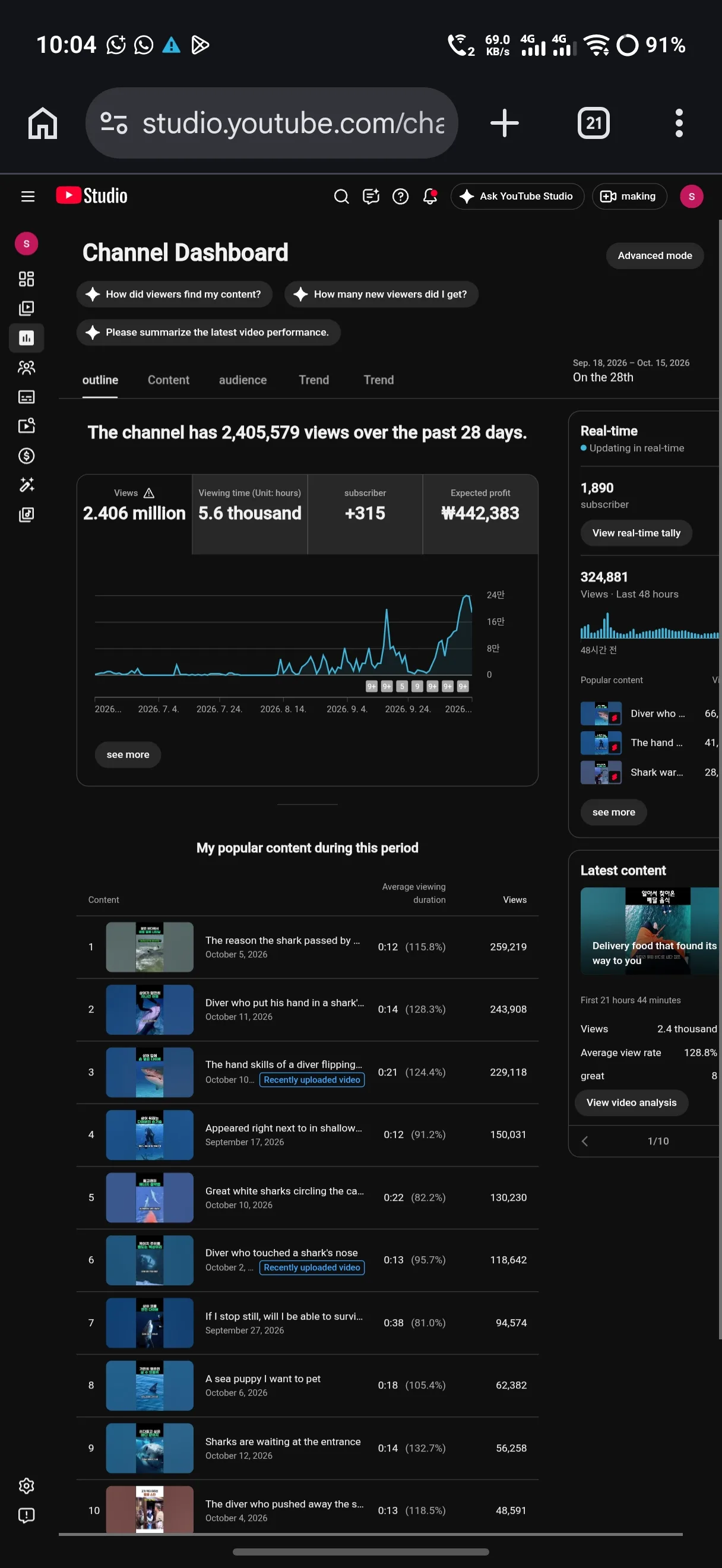Image resolution: width=722 pixels, height=1568 pixels.
Task: Open the Copyright sidebar icon
Action: (x=26, y=426)
